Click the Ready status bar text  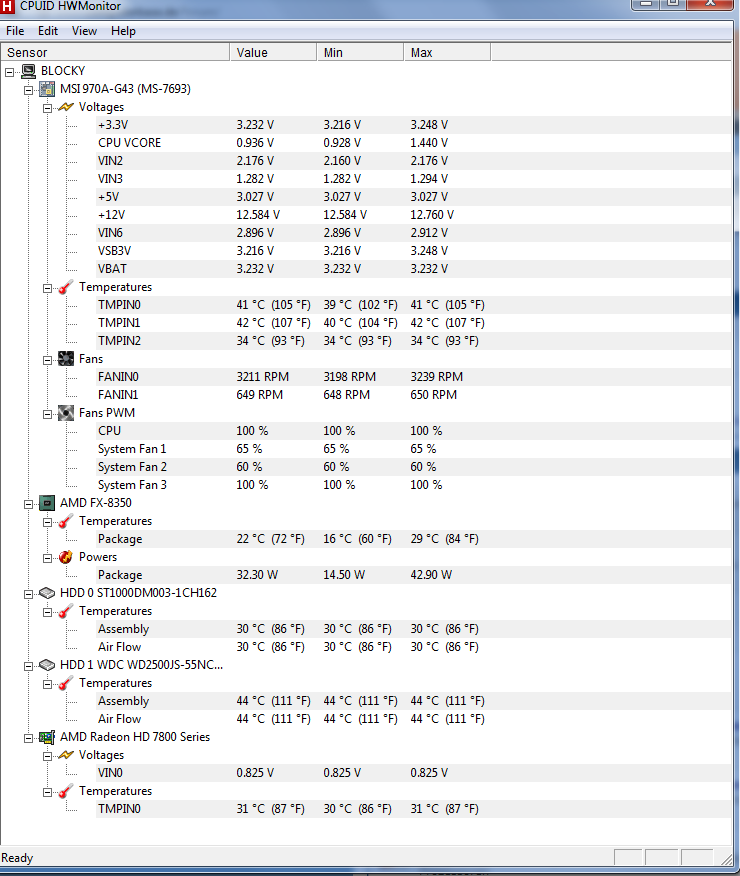17,858
